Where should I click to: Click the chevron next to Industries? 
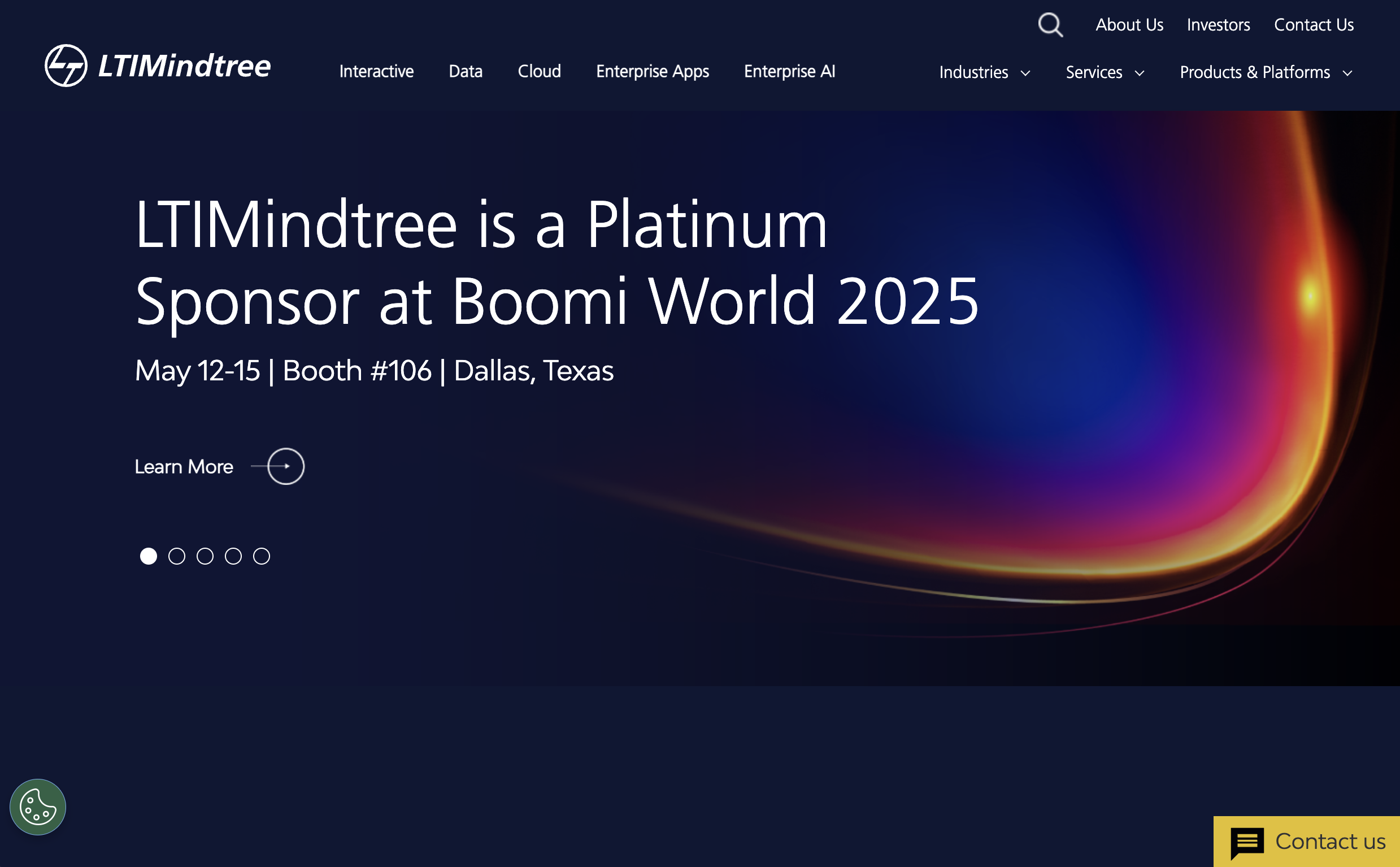tap(1025, 73)
